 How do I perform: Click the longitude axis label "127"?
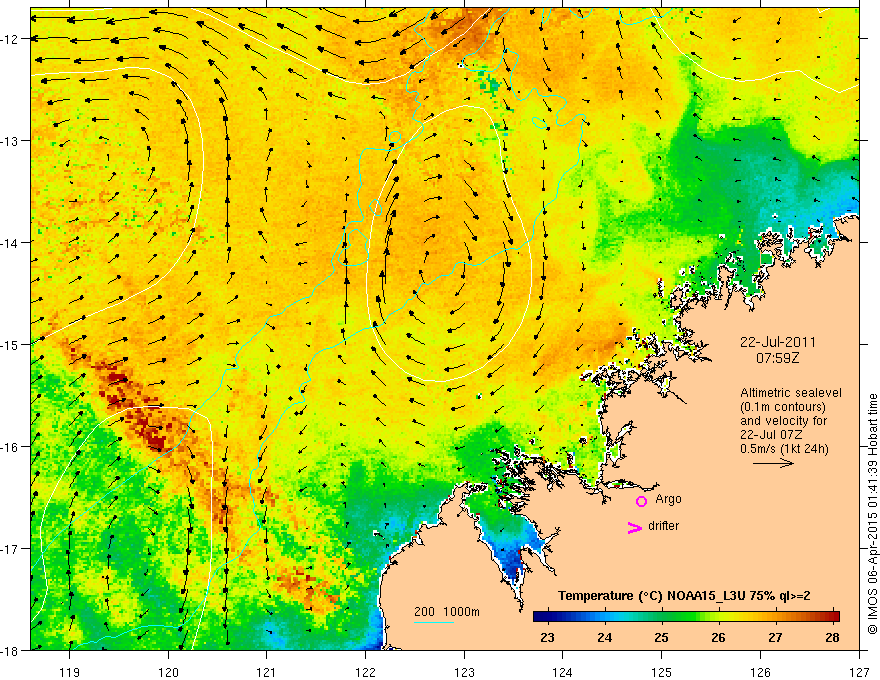[x=859, y=671]
